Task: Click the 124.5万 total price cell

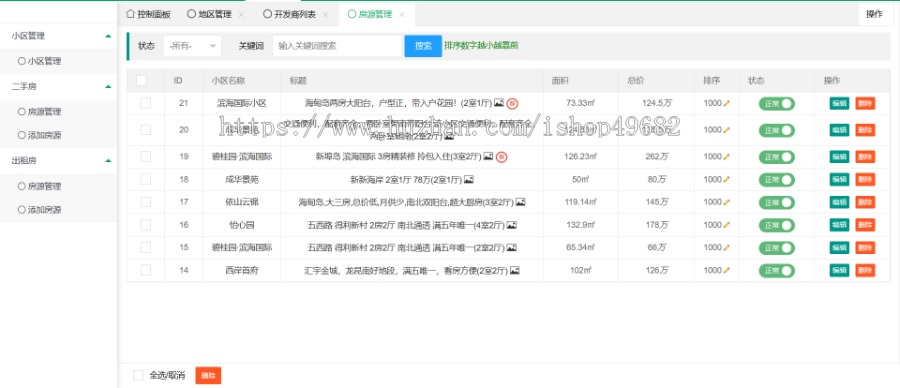Action: pyautogui.click(x=657, y=103)
